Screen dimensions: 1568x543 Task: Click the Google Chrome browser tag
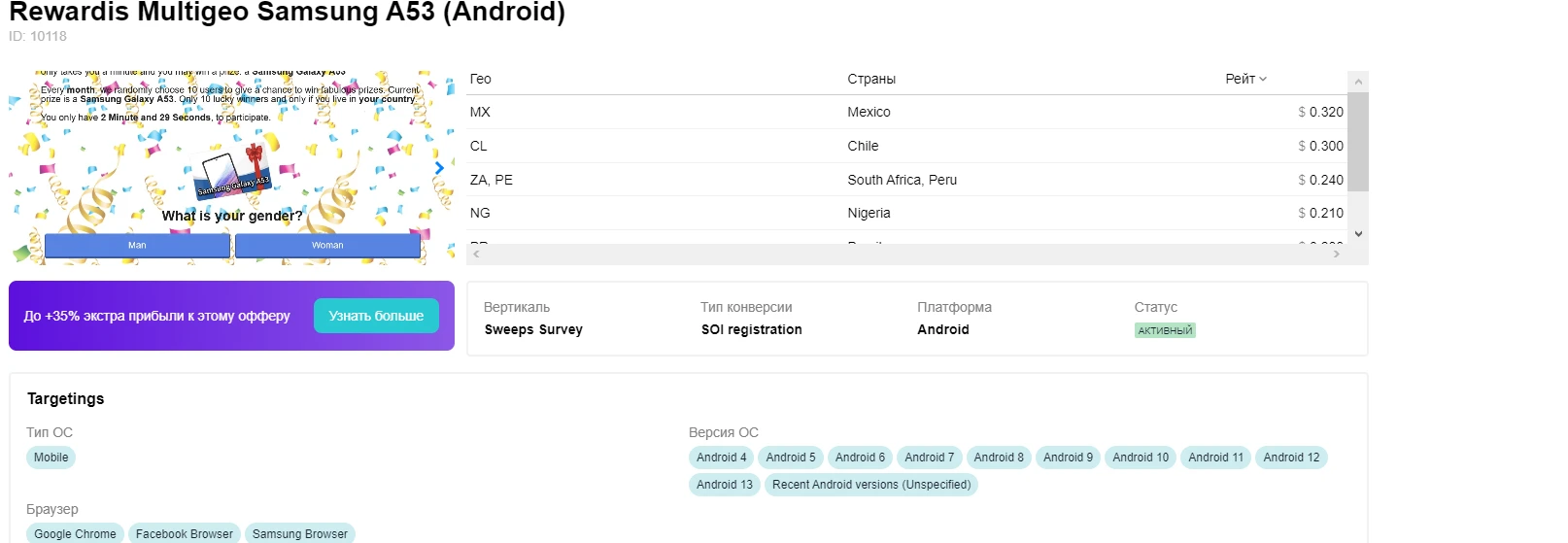pos(75,534)
